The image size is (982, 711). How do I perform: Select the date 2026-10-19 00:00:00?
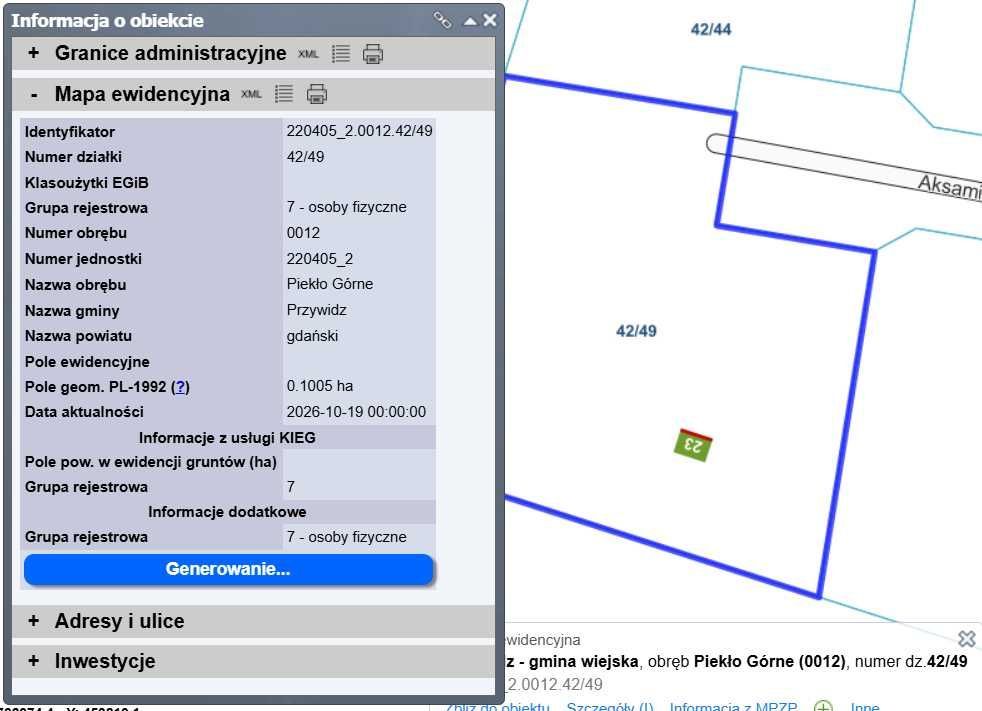click(356, 412)
